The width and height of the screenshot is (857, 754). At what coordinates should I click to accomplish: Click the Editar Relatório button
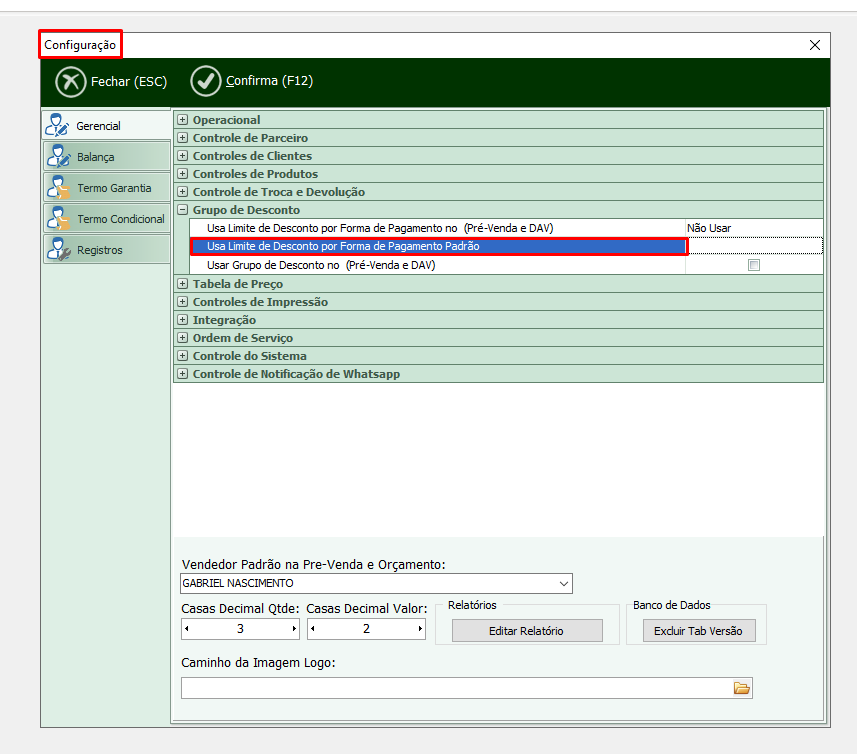(527, 631)
